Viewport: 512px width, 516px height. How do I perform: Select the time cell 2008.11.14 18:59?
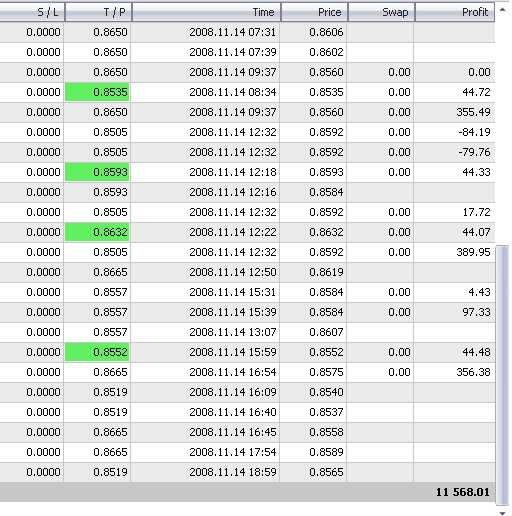coord(233,472)
